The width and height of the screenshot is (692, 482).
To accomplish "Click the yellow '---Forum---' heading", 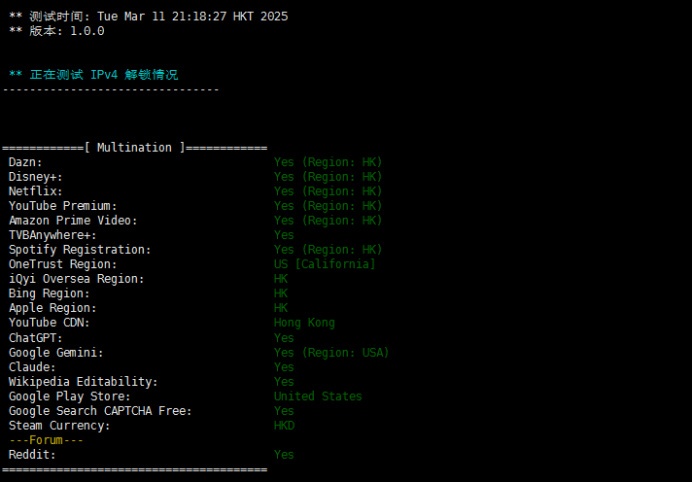I will point(46,440).
